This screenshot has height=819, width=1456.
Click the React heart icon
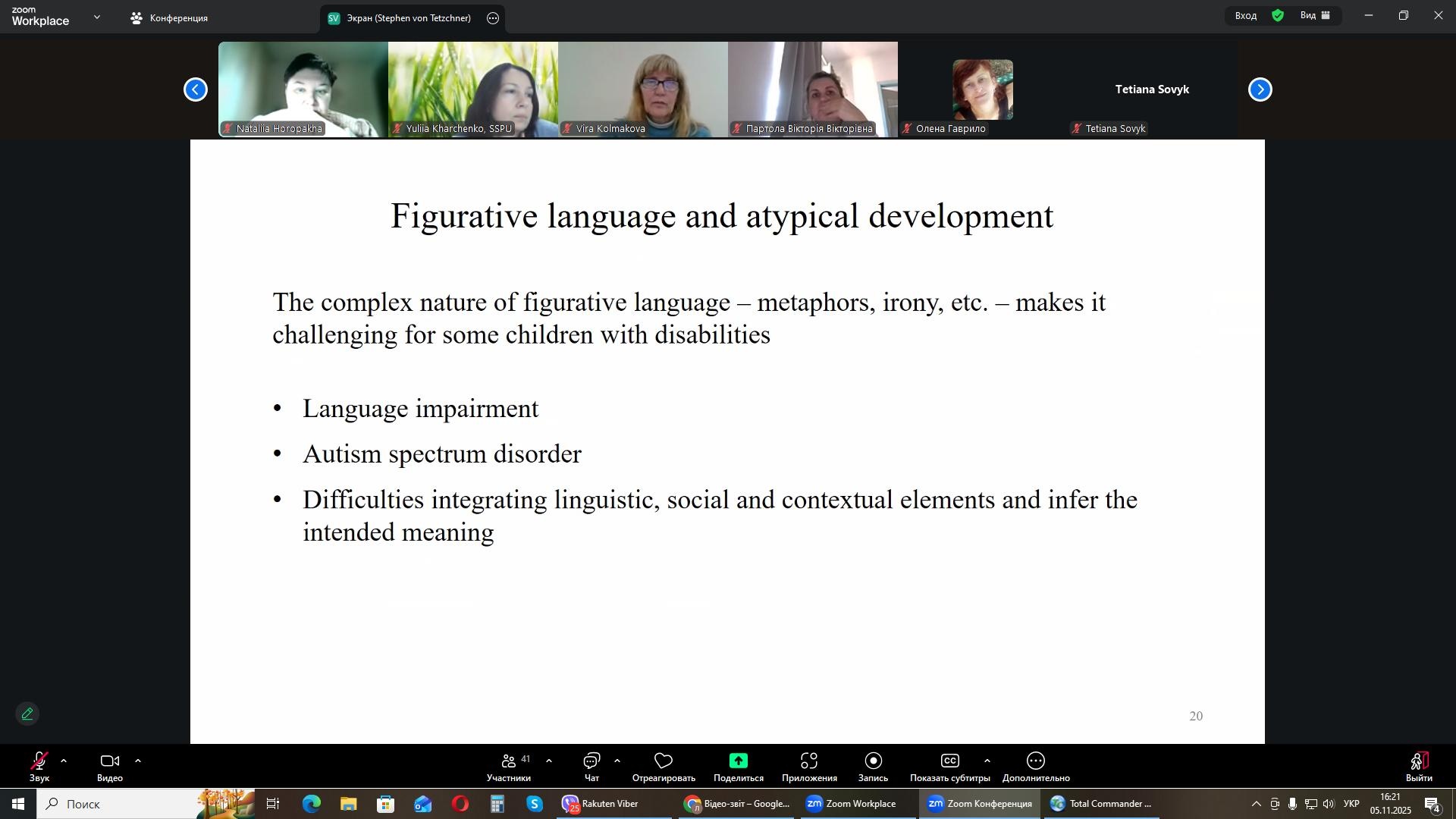click(664, 761)
